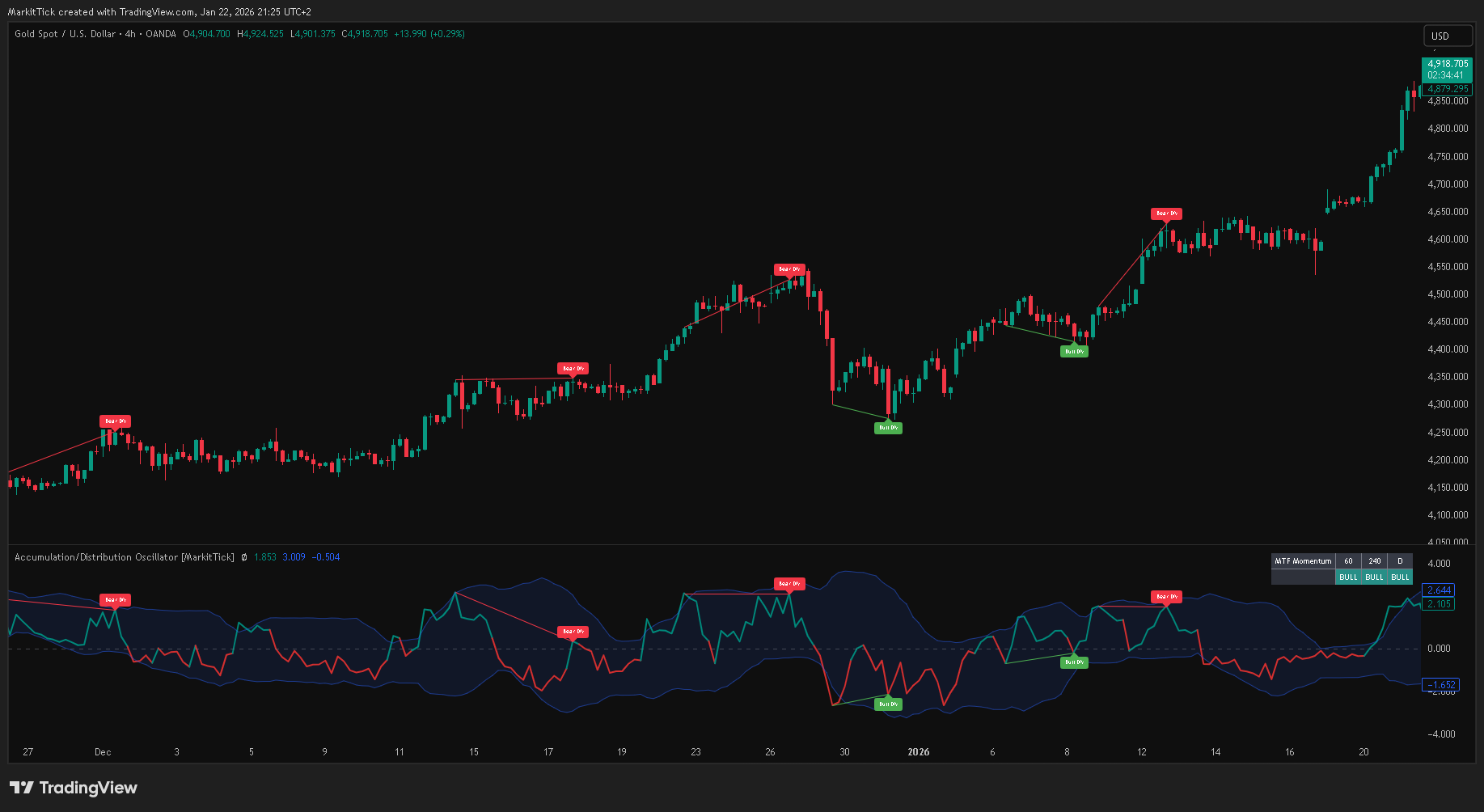Click the BULL cell under the D column
Screen dimensions: 1484x812
click(x=1400, y=577)
